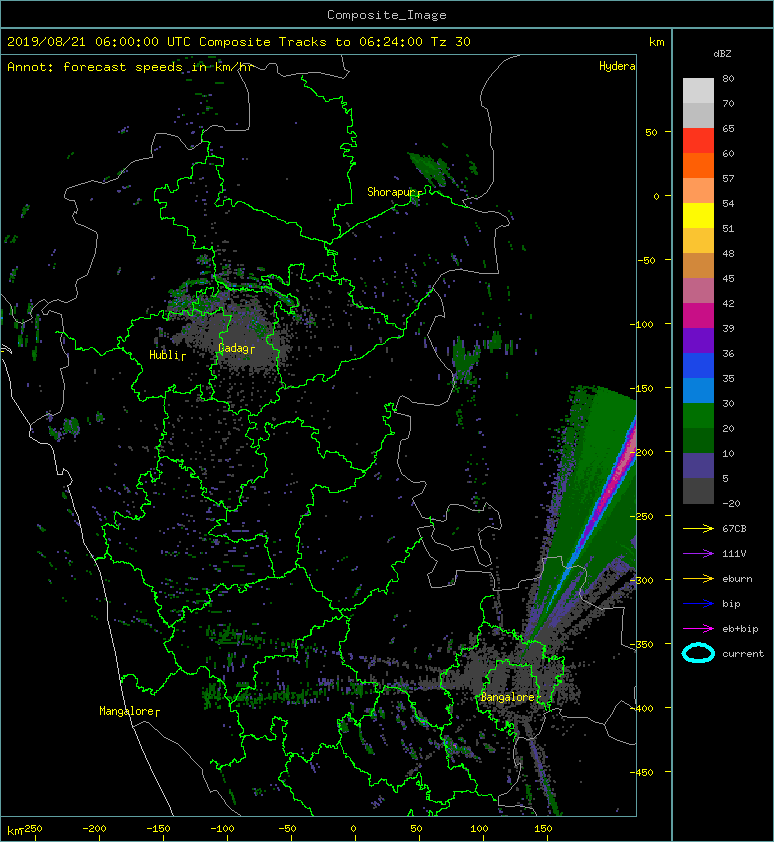
Task: Click the 'Hydera' label at top right of the map
Action: coord(617,66)
